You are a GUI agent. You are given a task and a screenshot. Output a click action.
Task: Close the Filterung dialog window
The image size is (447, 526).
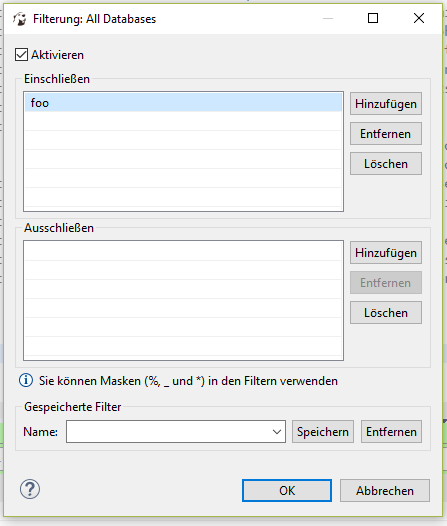(419, 18)
